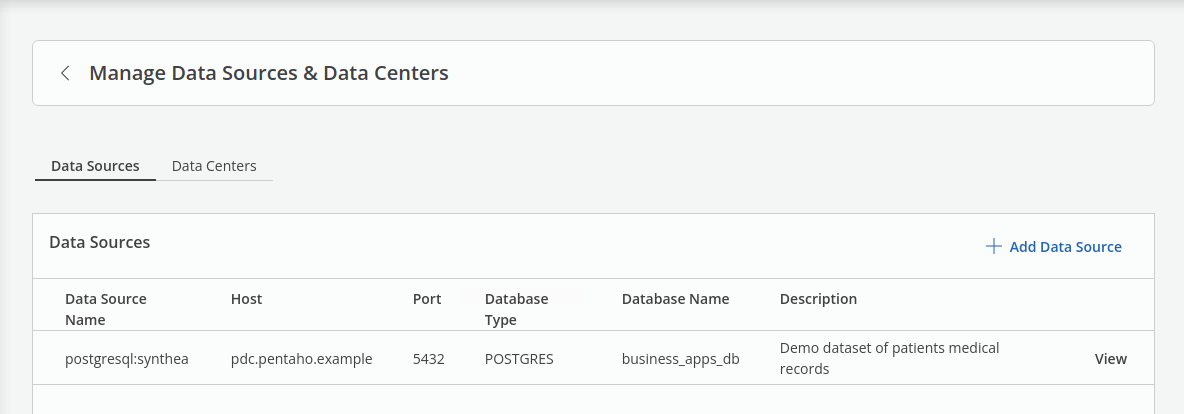Click the Data Sources panel heading
Image resolution: width=1184 pixels, height=414 pixels.
[x=100, y=242]
